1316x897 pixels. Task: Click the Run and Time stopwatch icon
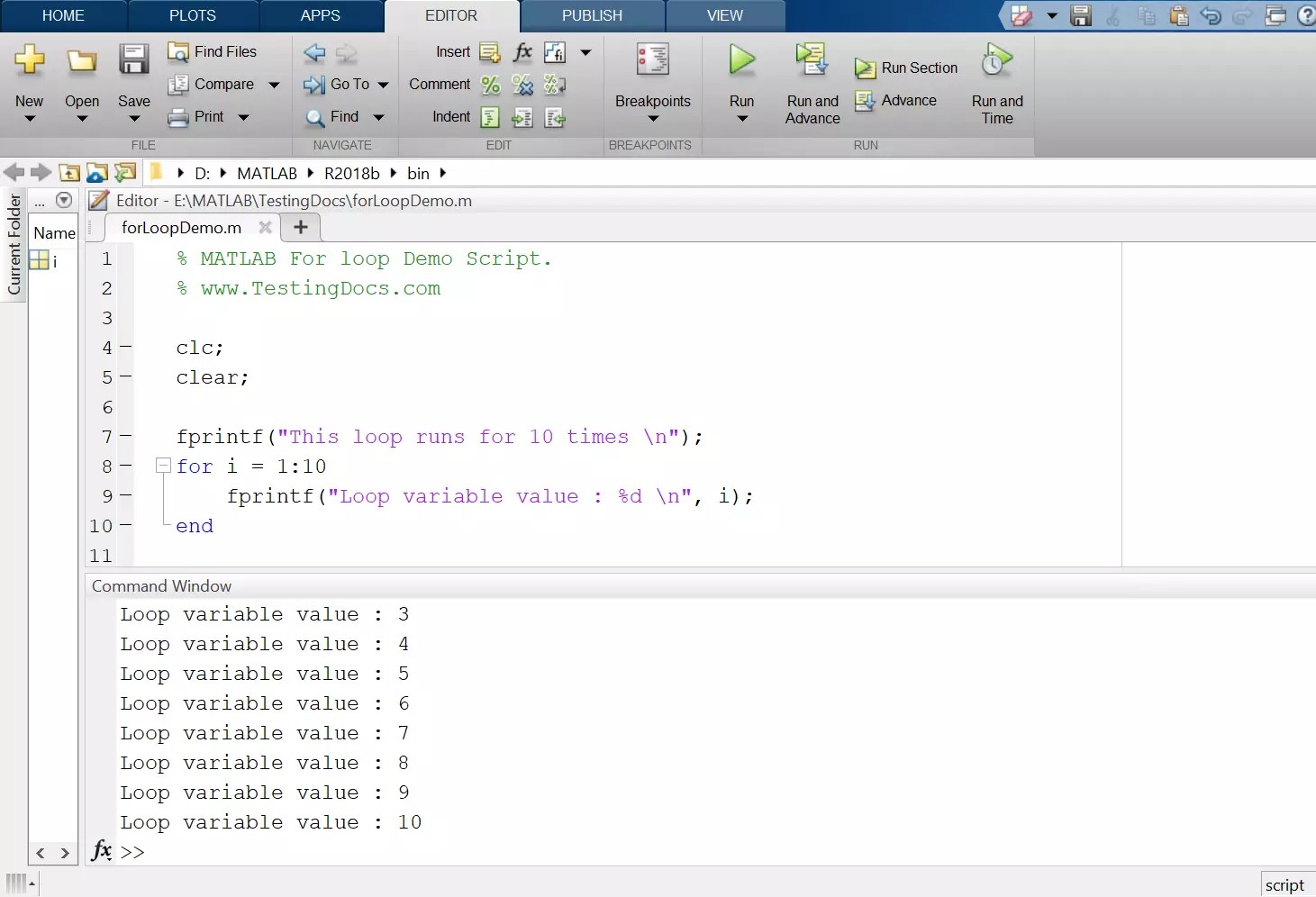(997, 60)
